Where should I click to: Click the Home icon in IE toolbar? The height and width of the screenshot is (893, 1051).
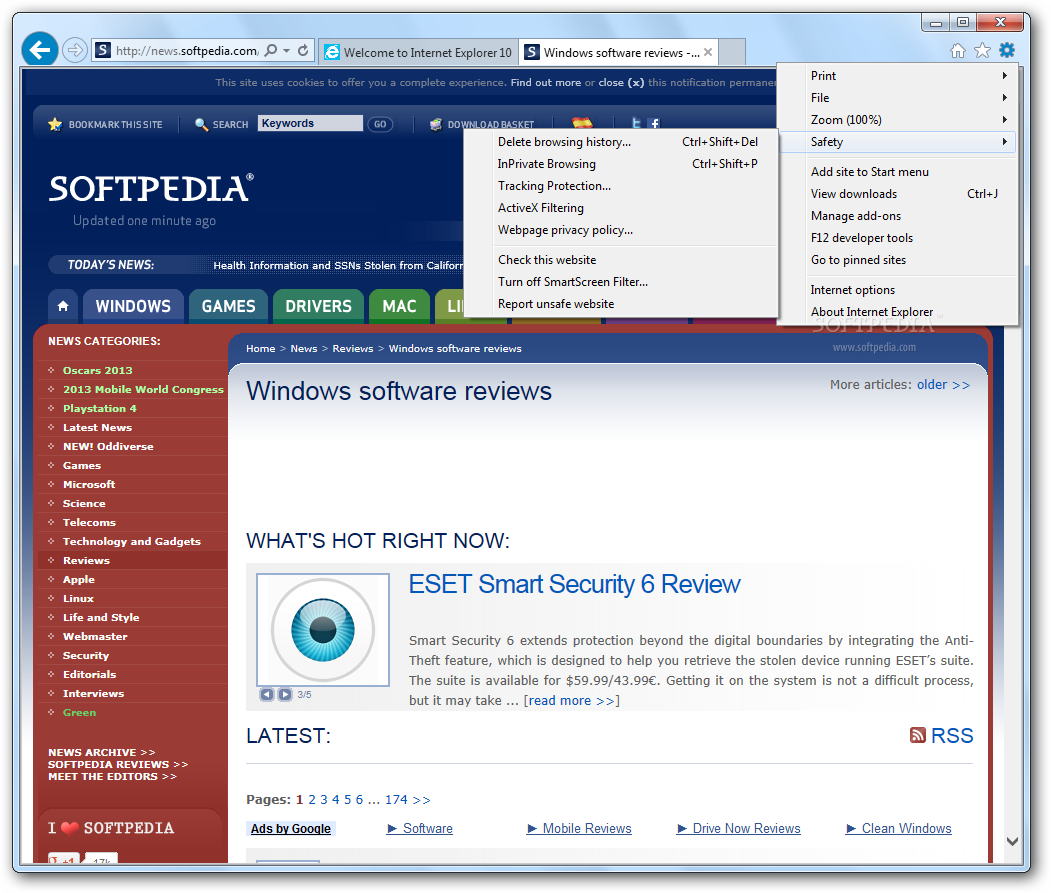tap(958, 50)
